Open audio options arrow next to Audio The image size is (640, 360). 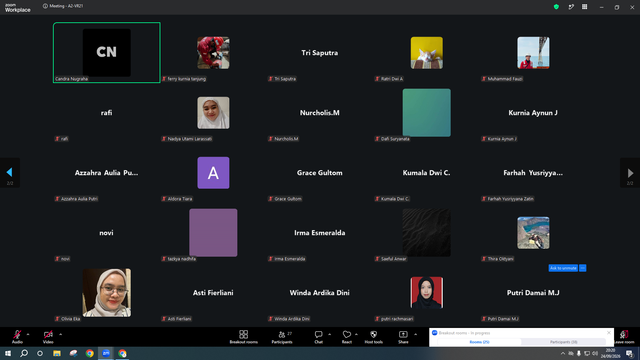pyautogui.click(x=28, y=334)
